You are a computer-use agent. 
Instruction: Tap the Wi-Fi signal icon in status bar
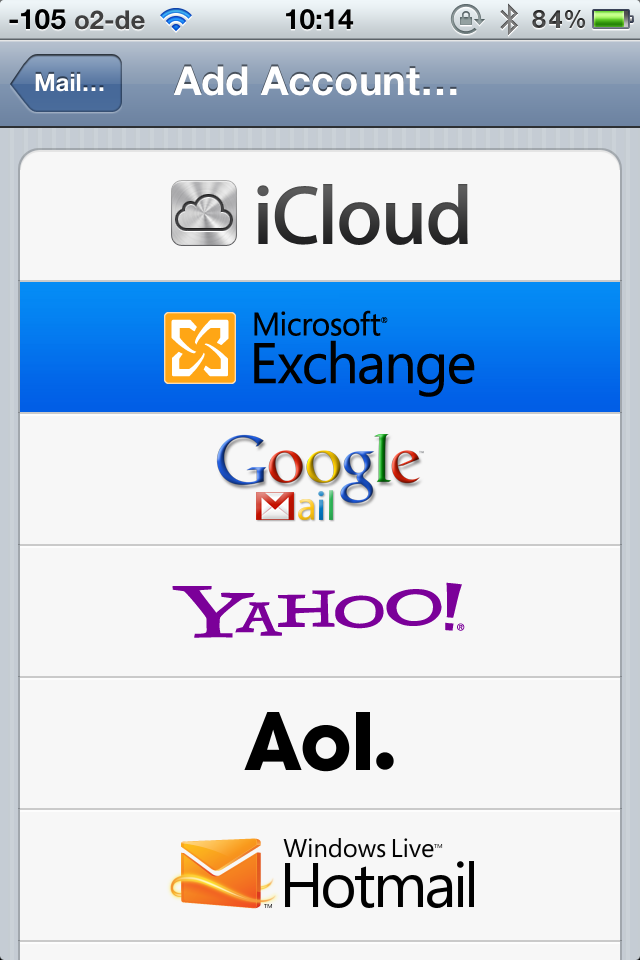click(176, 20)
